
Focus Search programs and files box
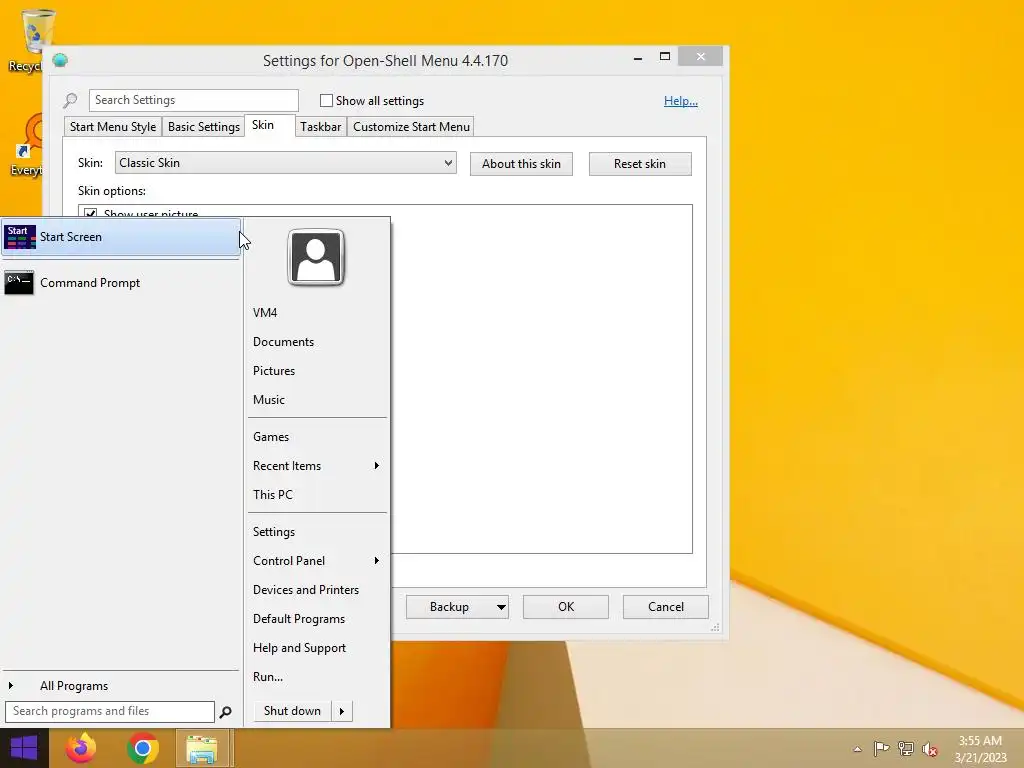[110, 712]
